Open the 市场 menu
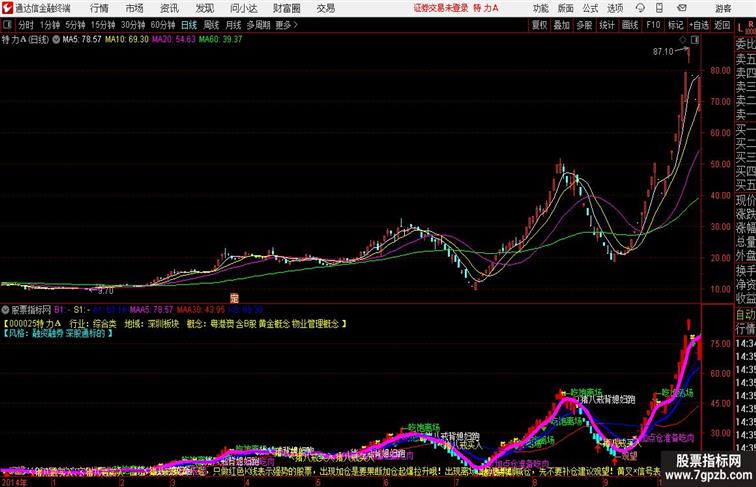This screenshot has width=756, height=487. coord(135,8)
